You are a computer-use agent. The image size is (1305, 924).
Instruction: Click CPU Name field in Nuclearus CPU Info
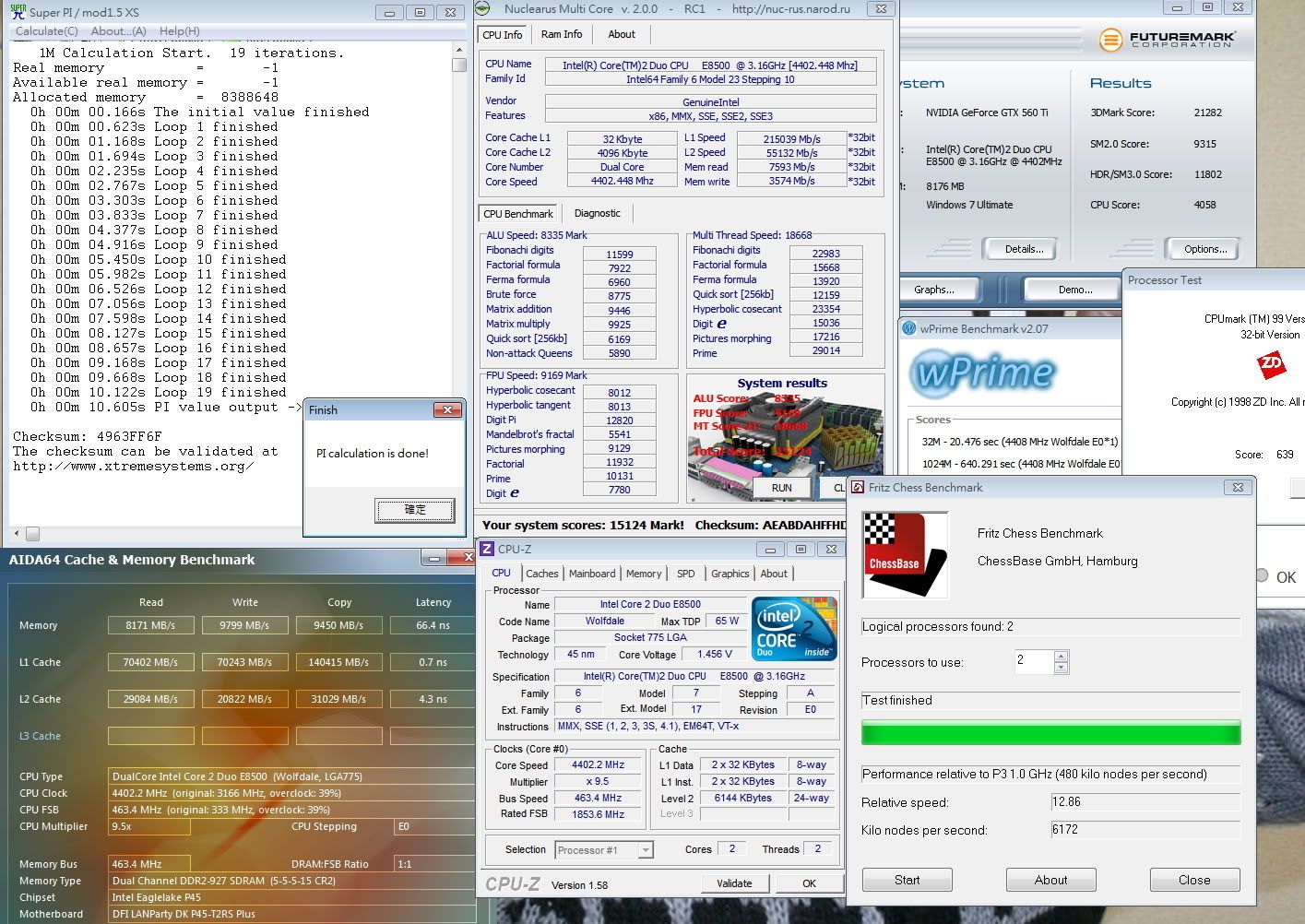[710, 65]
